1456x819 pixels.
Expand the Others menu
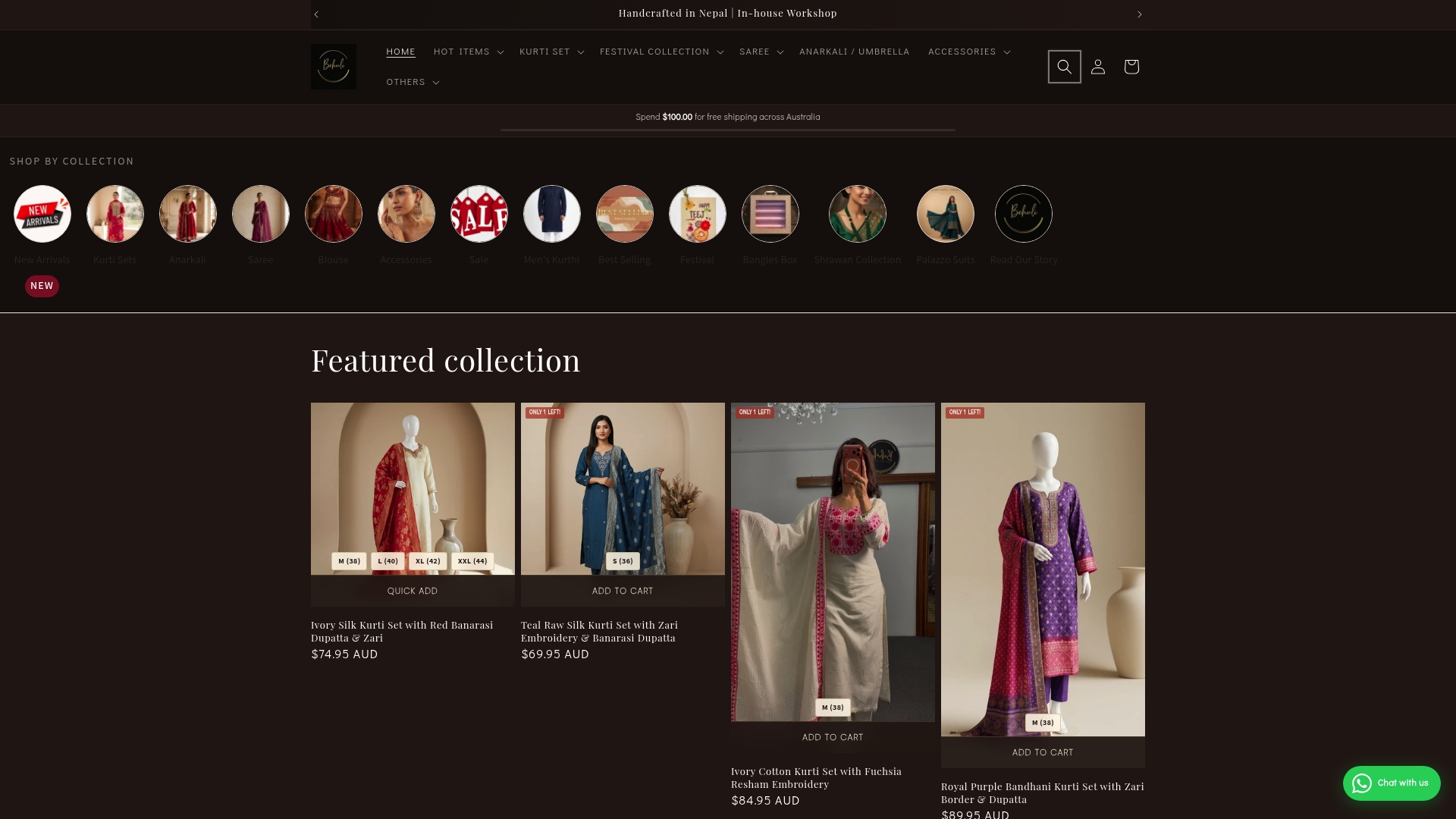[413, 82]
